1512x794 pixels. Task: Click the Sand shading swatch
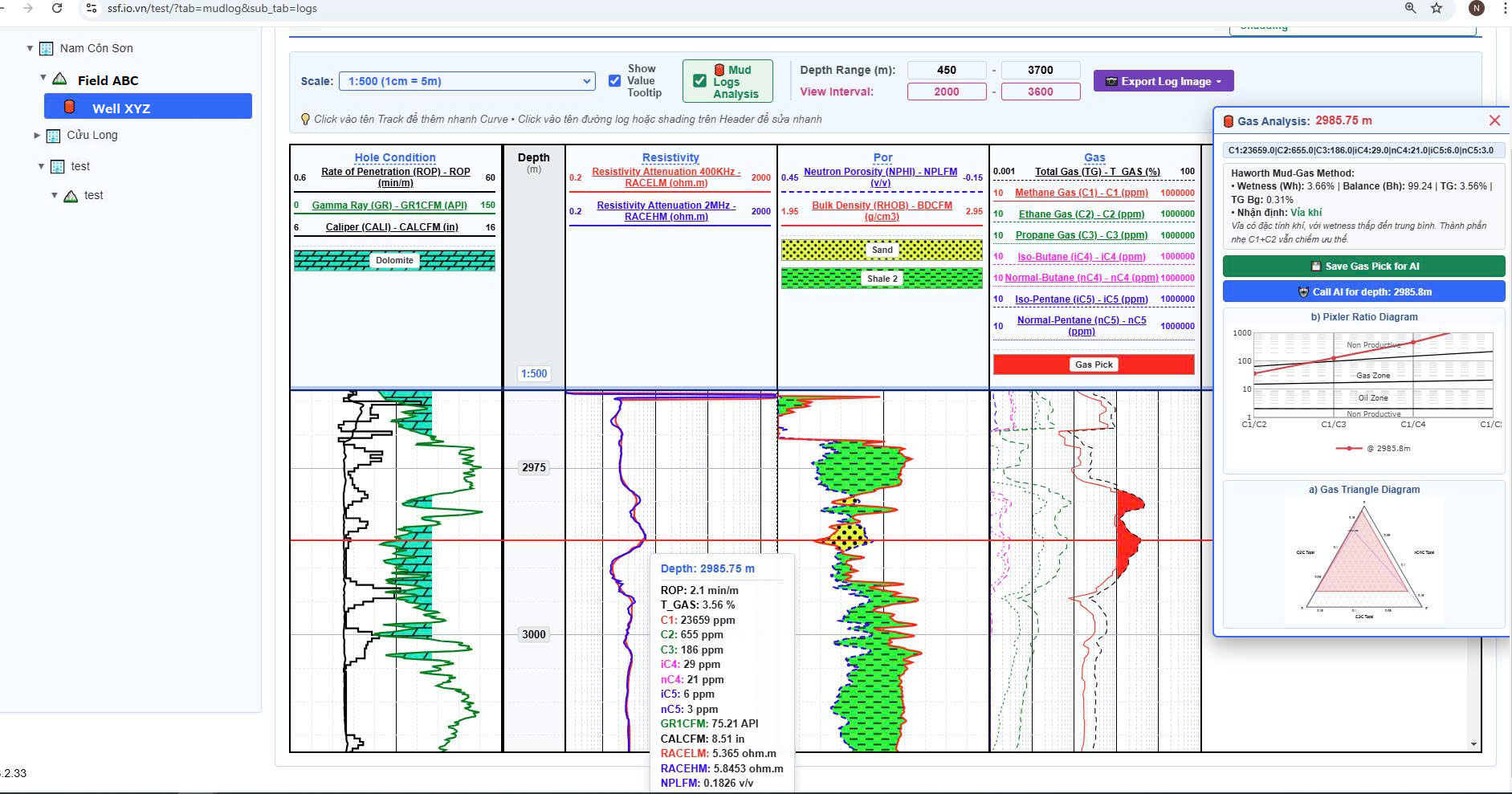[882, 250]
